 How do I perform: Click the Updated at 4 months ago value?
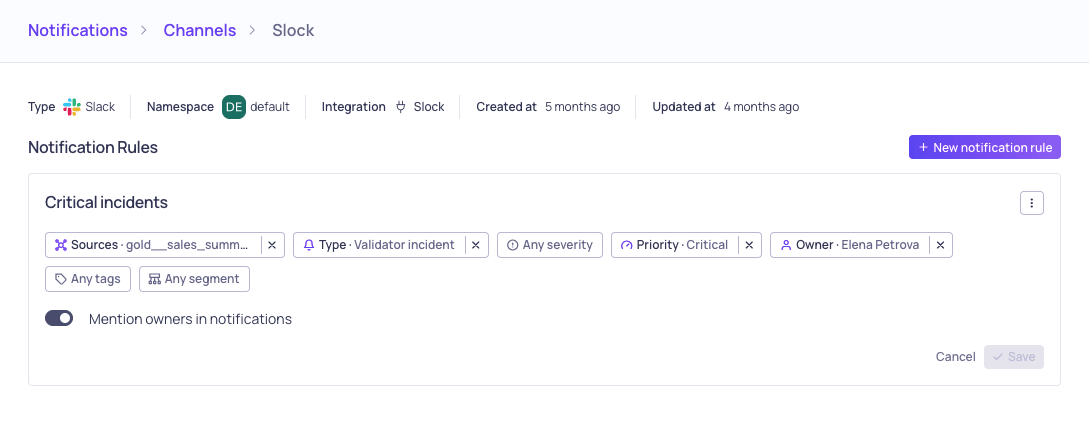[761, 107]
